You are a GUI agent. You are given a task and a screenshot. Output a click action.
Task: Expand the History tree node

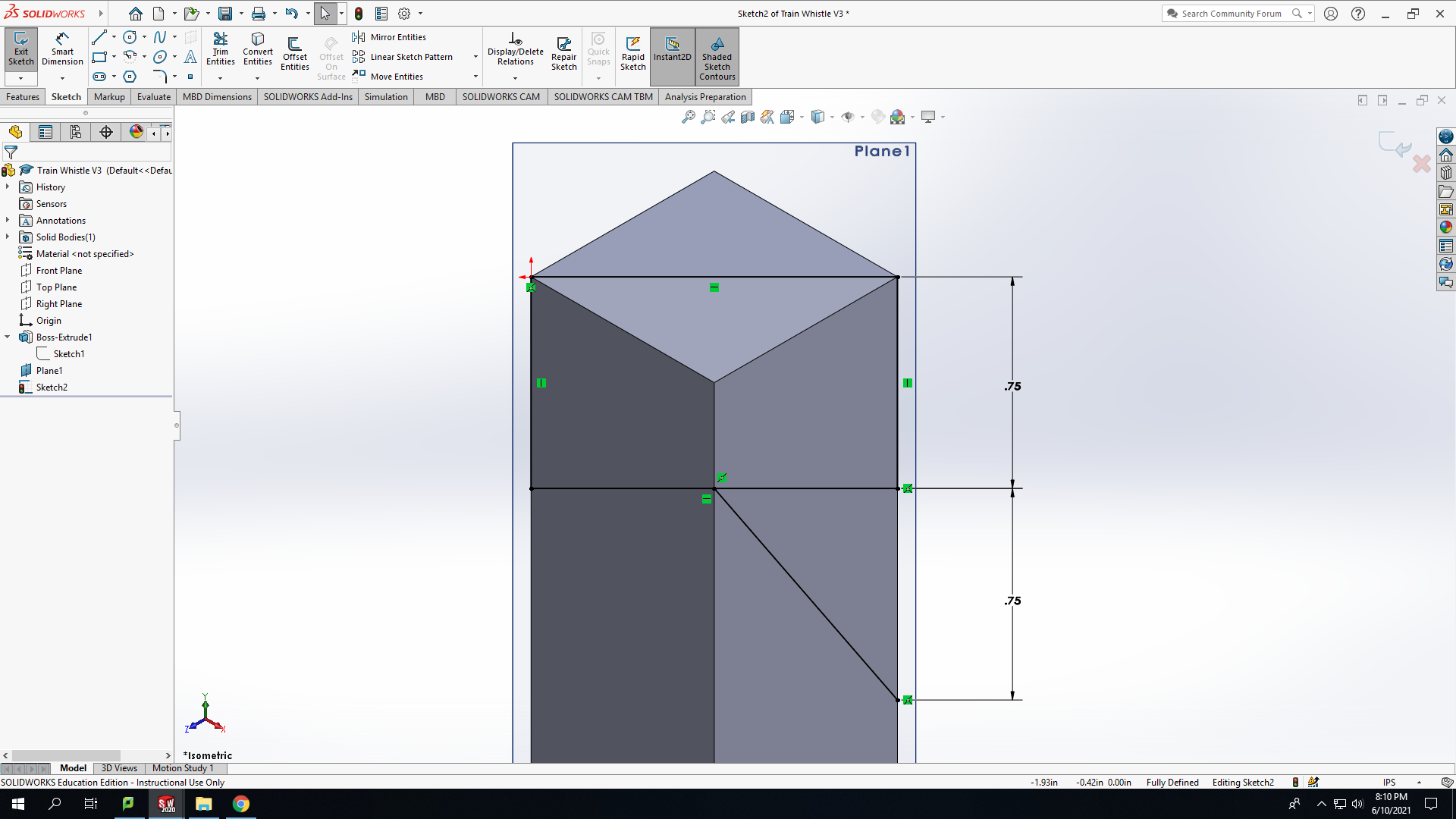[8, 187]
